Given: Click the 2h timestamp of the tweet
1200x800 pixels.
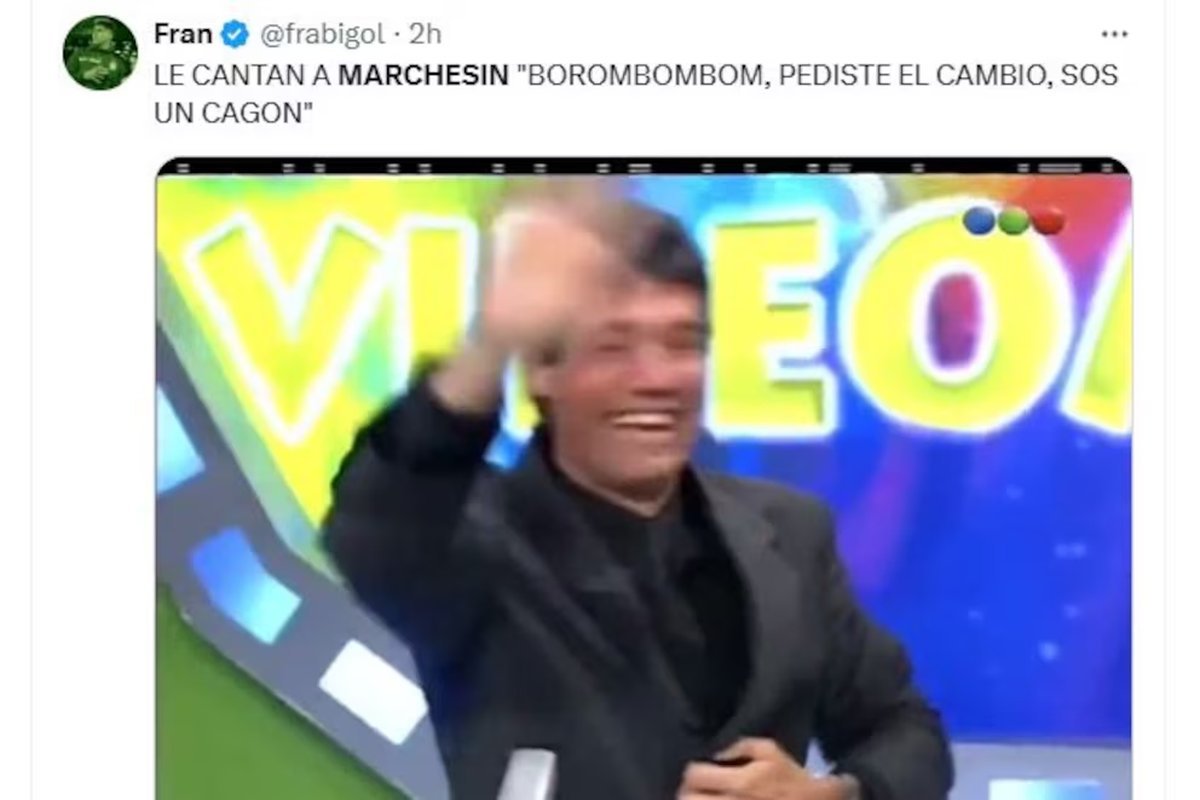Looking at the screenshot, I should pyautogui.click(x=425, y=34).
